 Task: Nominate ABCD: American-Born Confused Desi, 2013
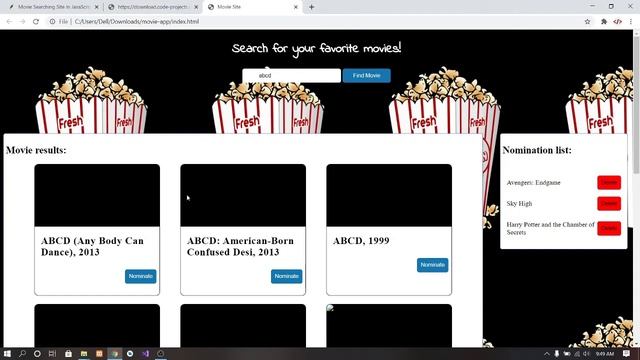point(287,276)
